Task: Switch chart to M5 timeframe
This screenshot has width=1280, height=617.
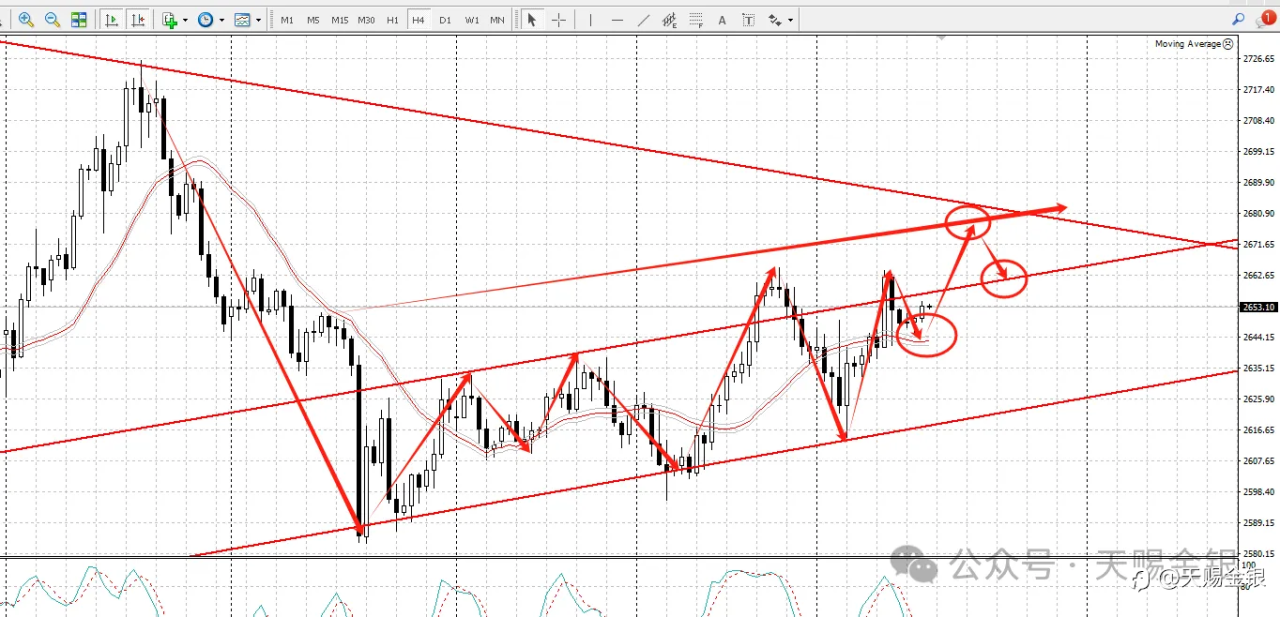Action: 314,20
